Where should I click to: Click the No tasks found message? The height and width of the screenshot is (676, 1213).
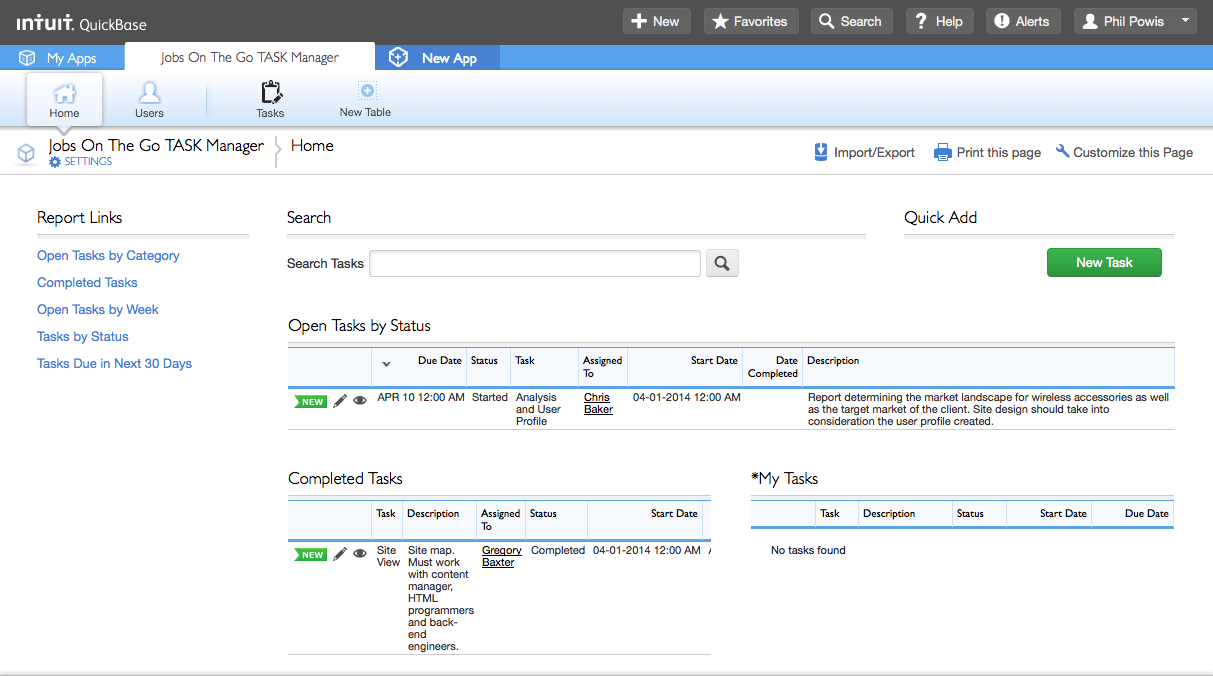(x=808, y=550)
